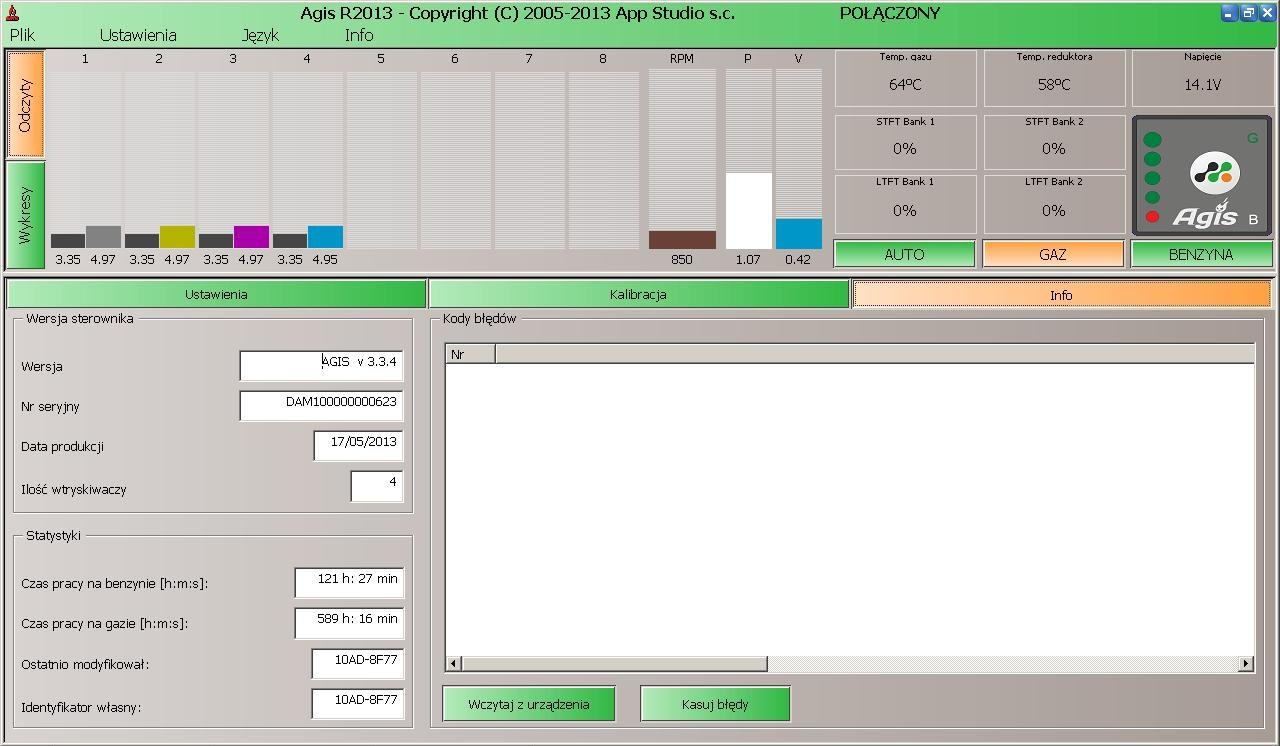Click the Kasuj błędy button
The width and height of the screenshot is (1280, 746).
(x=715, y=704)
